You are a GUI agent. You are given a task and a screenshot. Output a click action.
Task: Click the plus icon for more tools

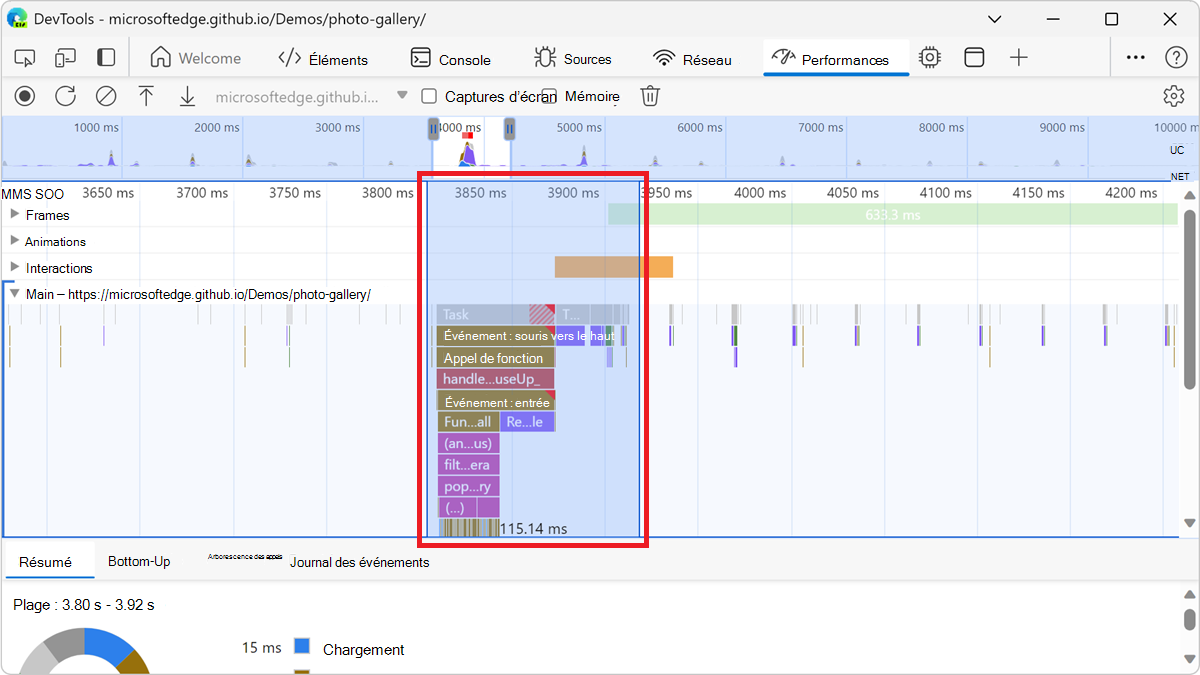coord(1019,58)
